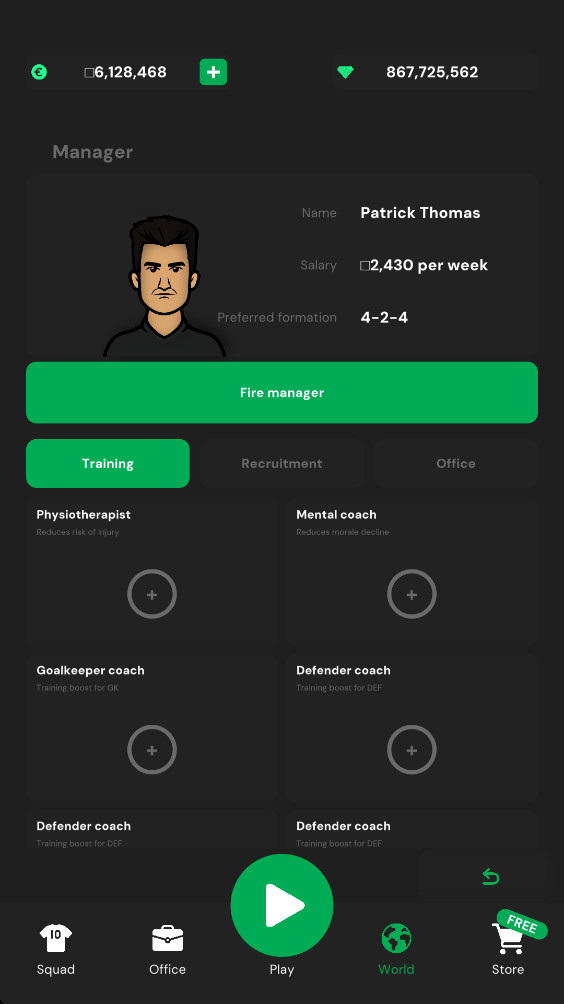
Task: Click the green back arrow icon
Action: point(490,877)
